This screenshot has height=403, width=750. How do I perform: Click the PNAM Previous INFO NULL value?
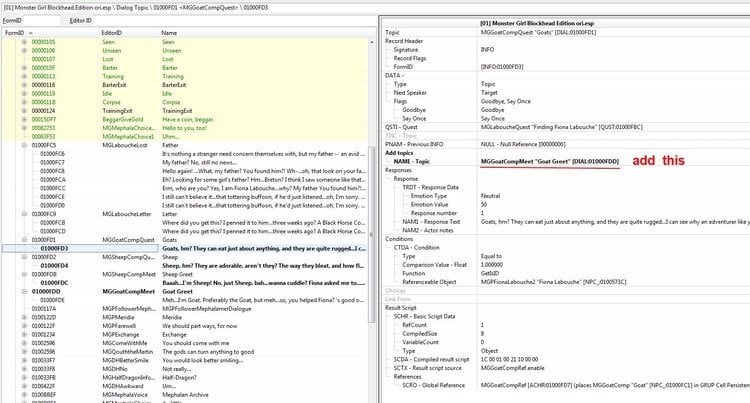pos(523,144)
